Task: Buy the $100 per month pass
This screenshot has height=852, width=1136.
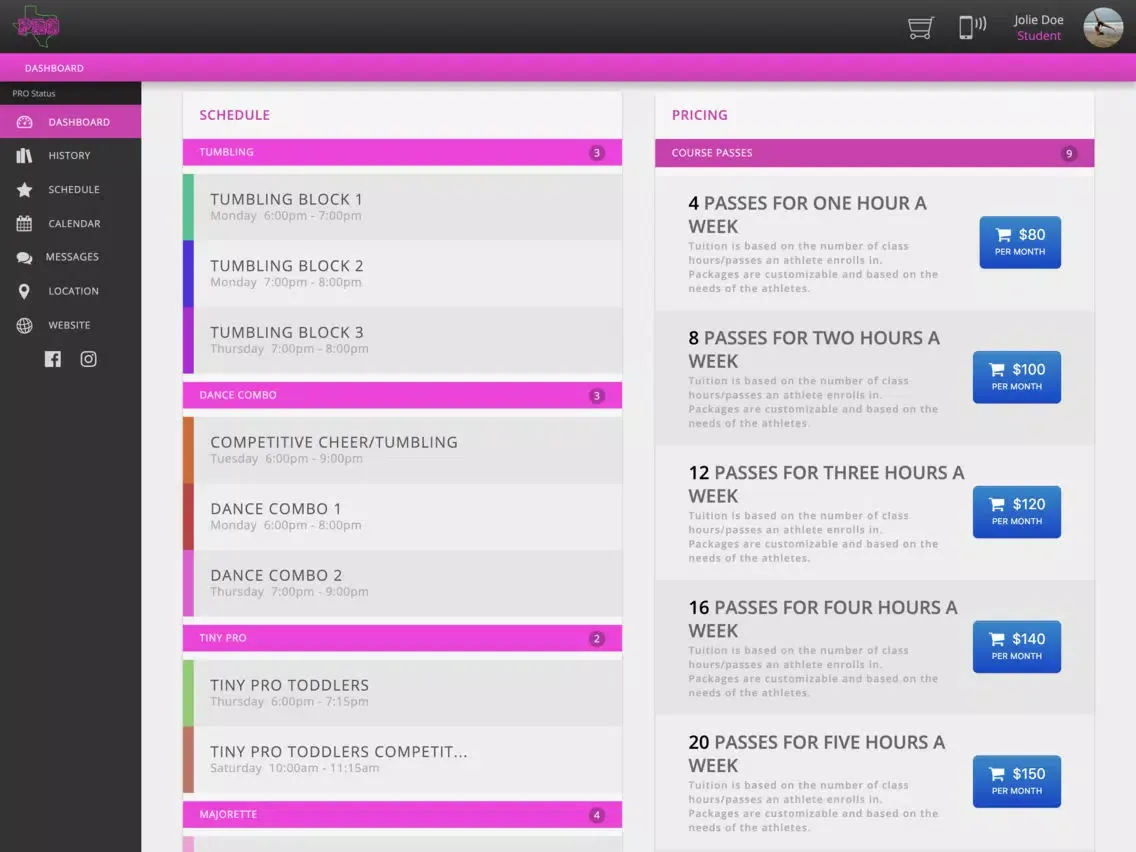Action: tap(1016, 377)
